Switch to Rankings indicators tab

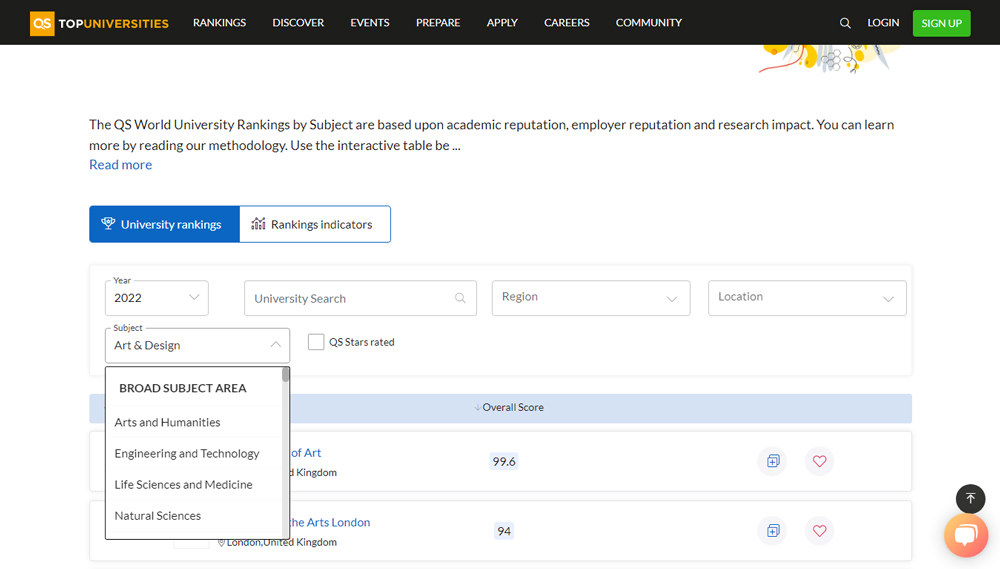click(x=315, y=224)
